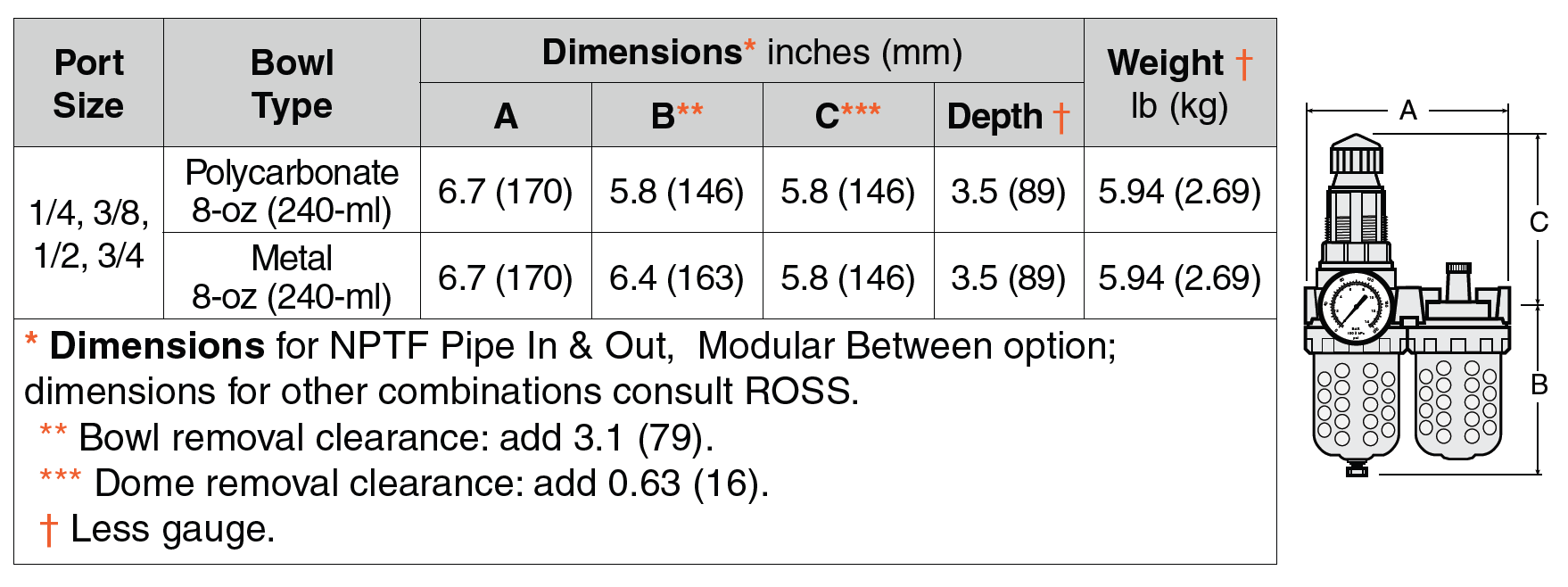The image size is (1568, 587).
Task: Select the B** column header
Action: 677,115
